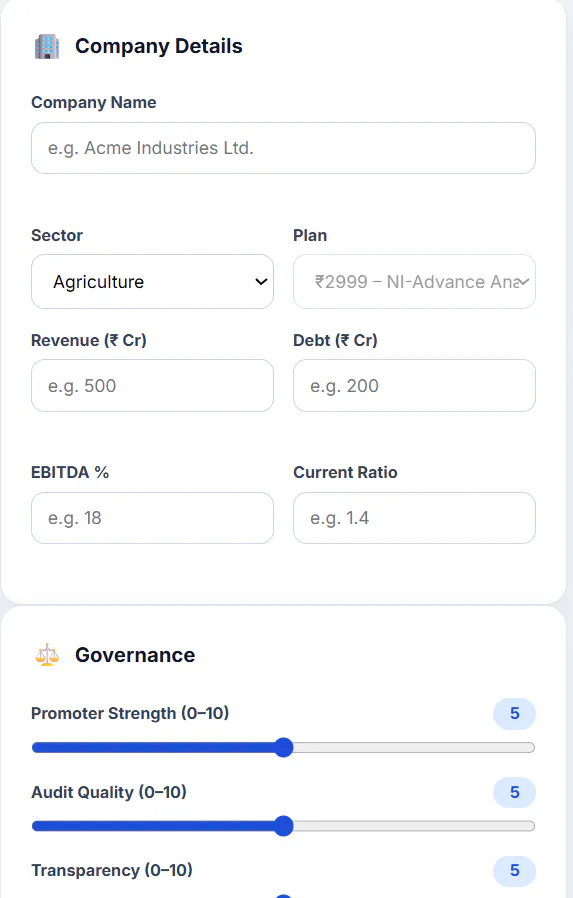The image size is (573, 898).
Task: Click the scales icon beside Governance
Action: [47, 655]
